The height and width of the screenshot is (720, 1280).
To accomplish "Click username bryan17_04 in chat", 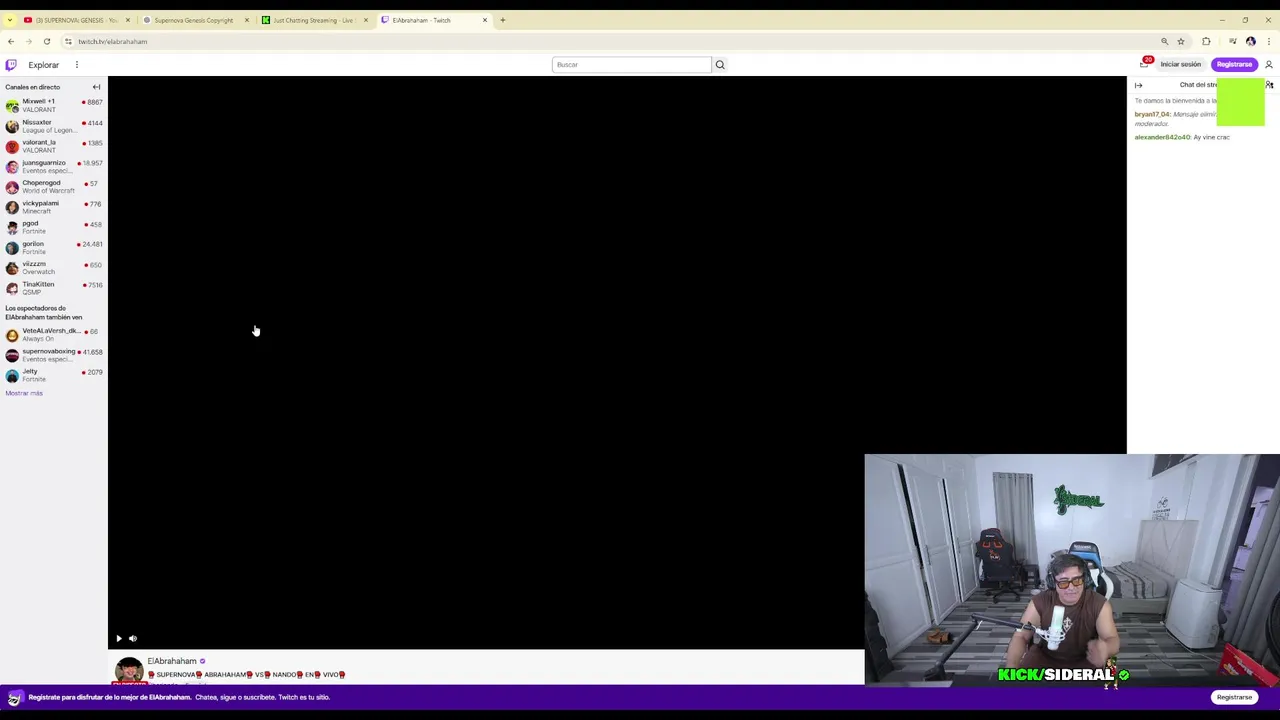I will (1151, 114).
